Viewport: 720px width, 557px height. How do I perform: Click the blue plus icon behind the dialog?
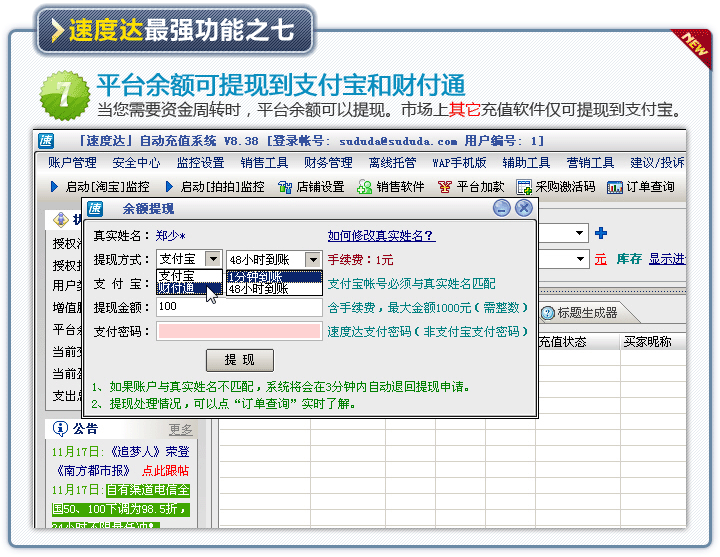[x=601, y=233]
